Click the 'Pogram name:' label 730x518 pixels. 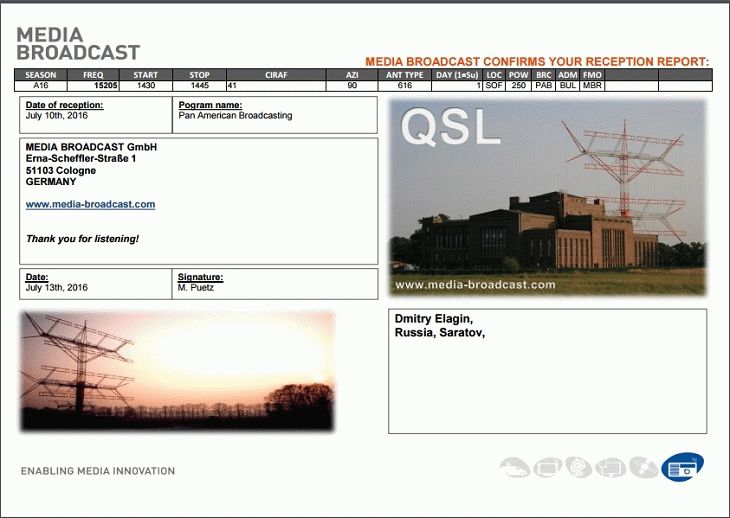210,105
